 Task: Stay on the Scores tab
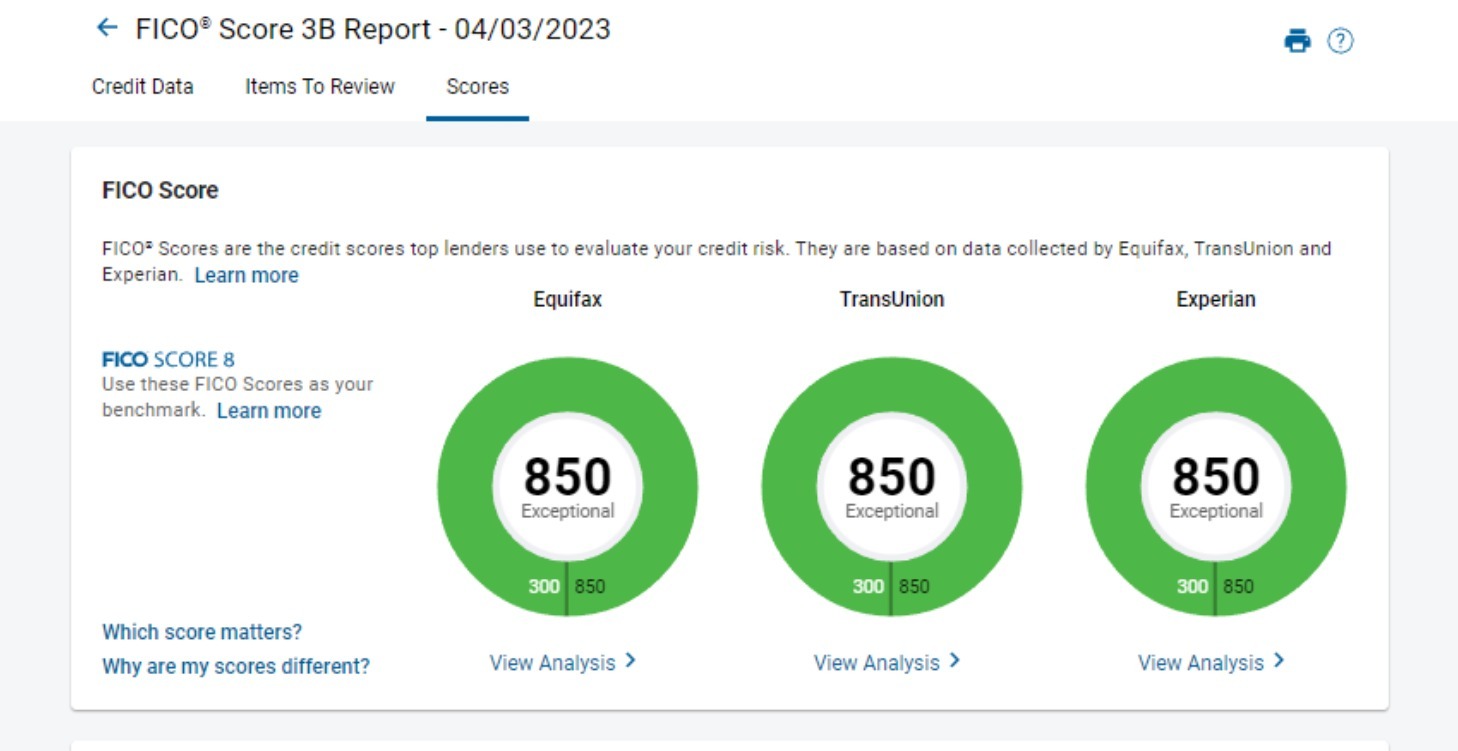tap(477, 87)
